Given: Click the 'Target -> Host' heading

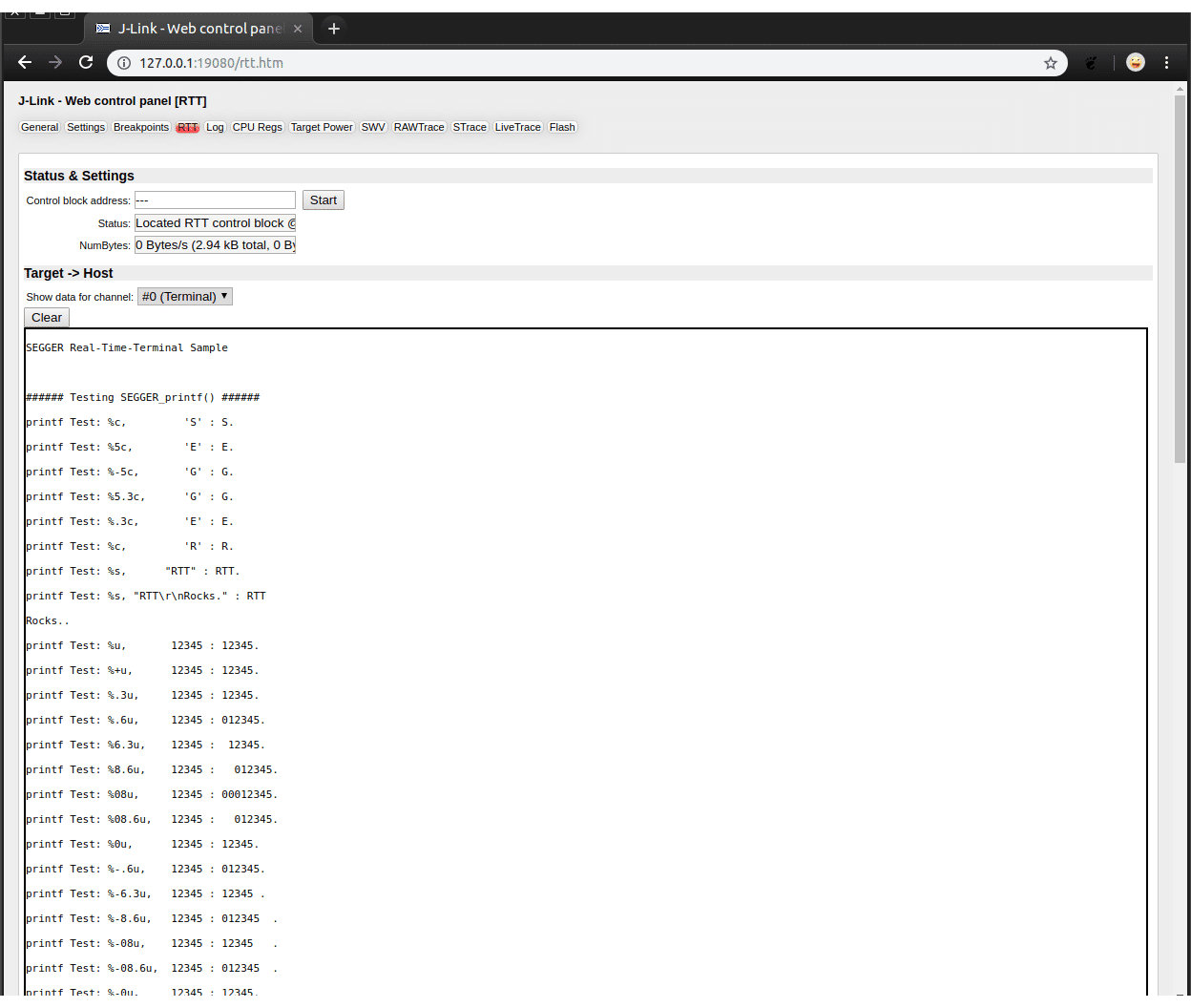Looking at the screenshot, I should [x=69, y=273].
